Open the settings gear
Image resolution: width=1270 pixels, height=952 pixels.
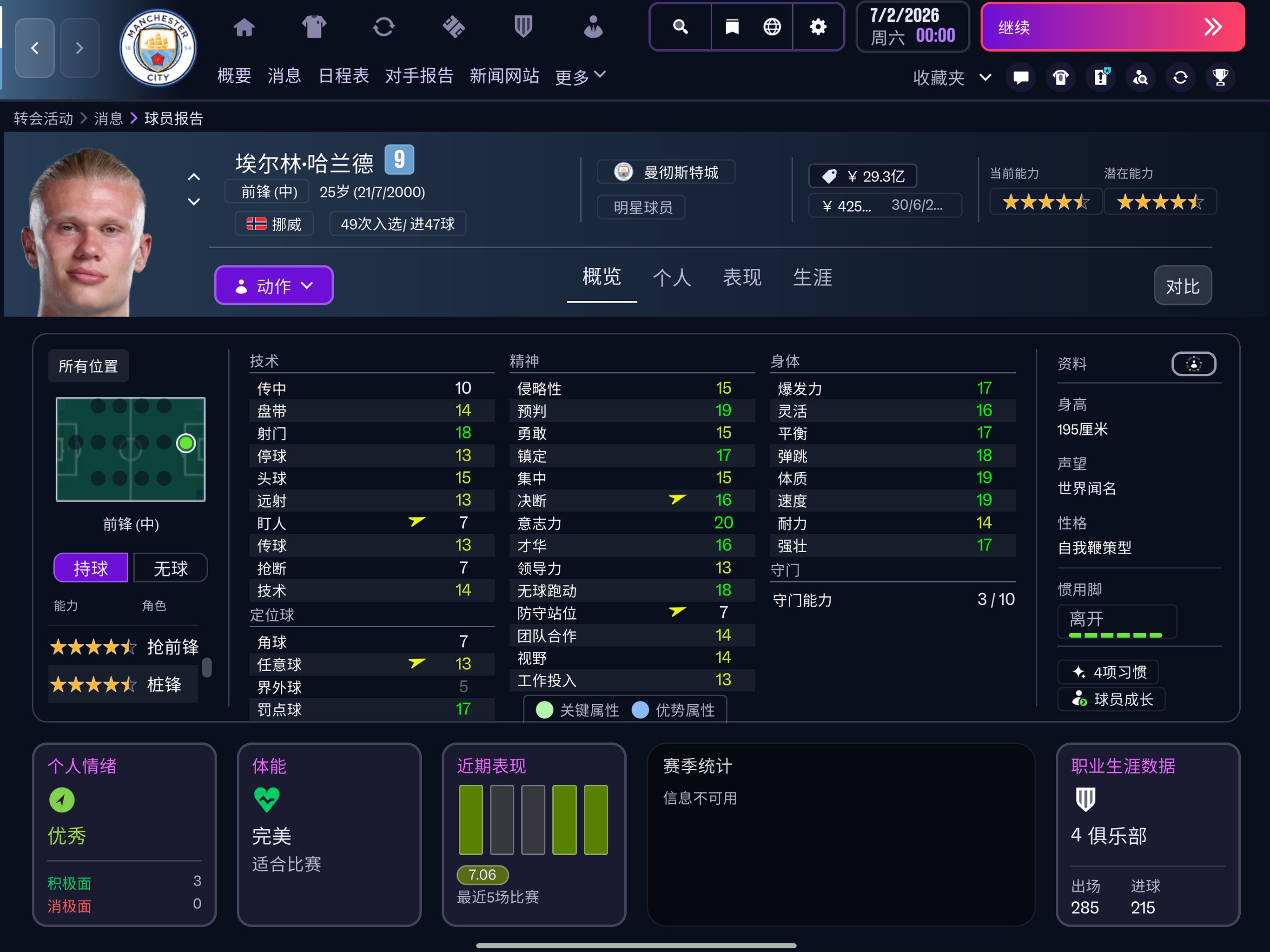coord(818,26)
